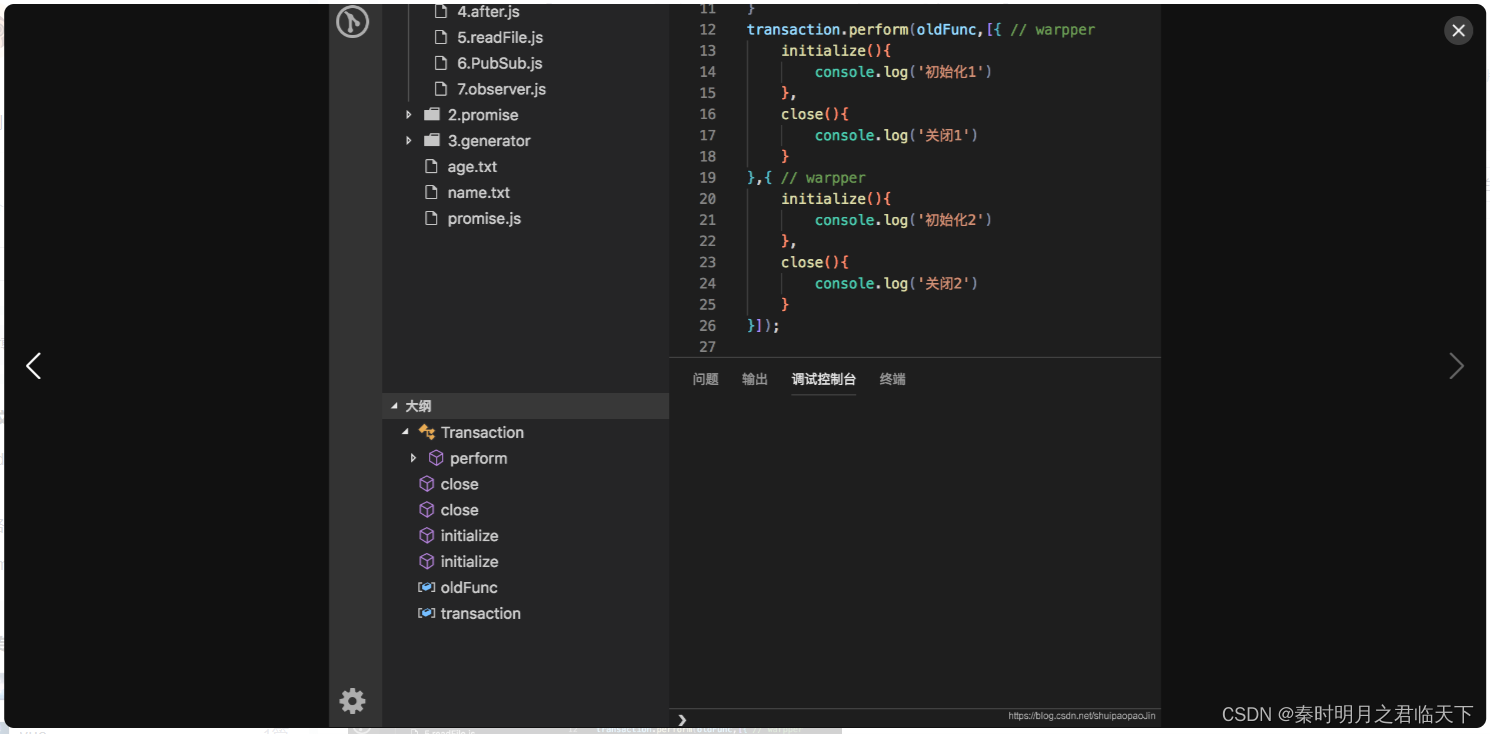Open the GitLens icon in activity bar
1490x734 pixels.
pos(352,20)
